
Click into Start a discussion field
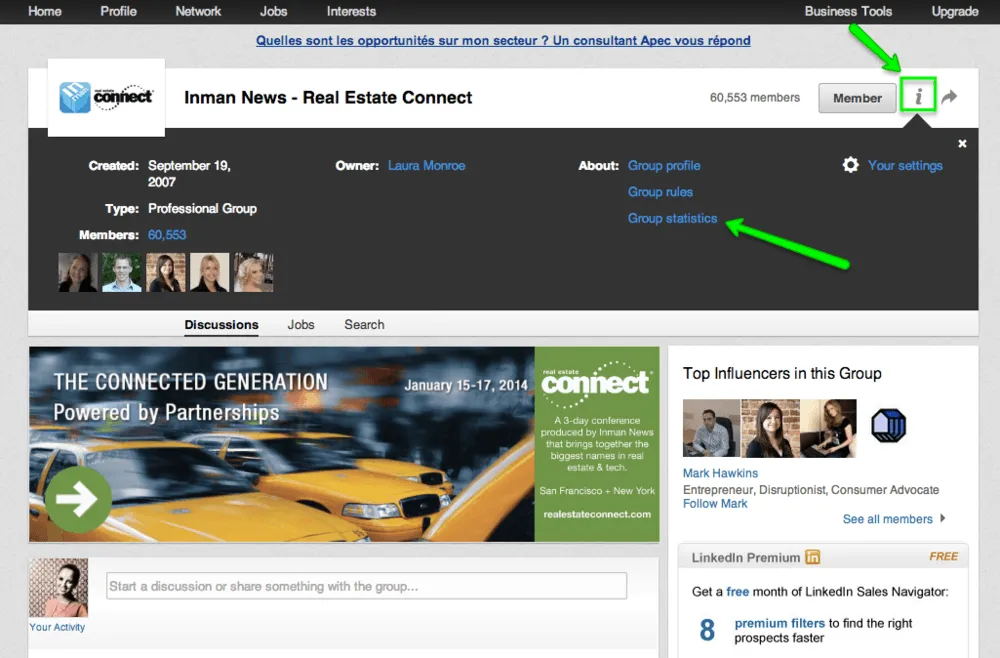pos(366,586)
